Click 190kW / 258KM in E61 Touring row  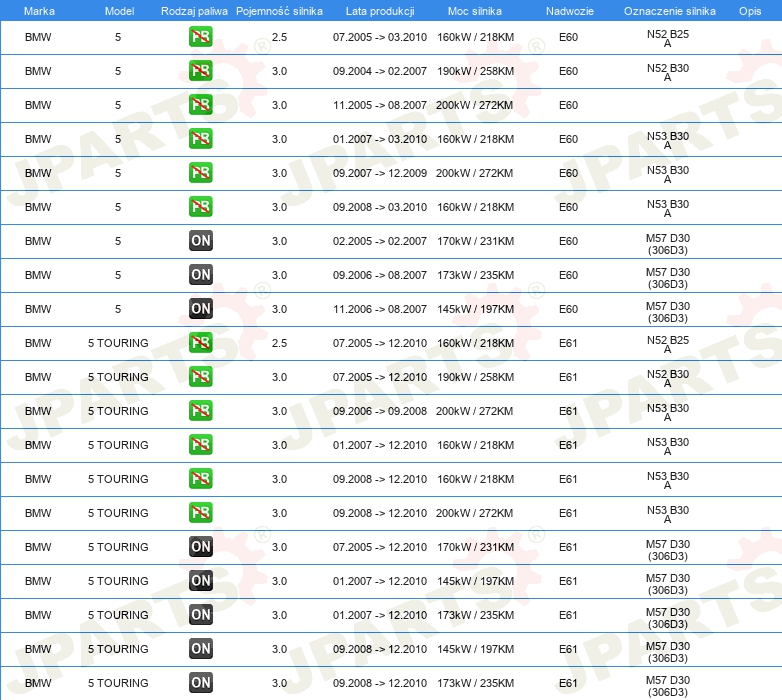pos(475,377)
